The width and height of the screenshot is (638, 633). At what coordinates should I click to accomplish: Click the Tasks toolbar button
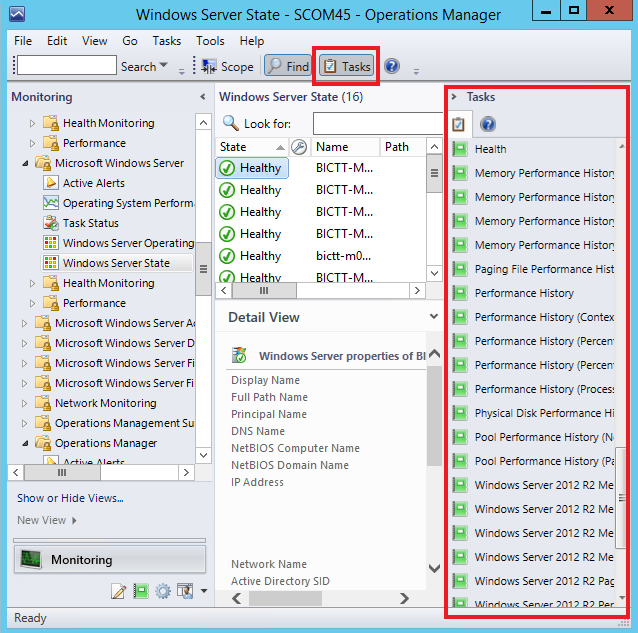pos(347,66)
